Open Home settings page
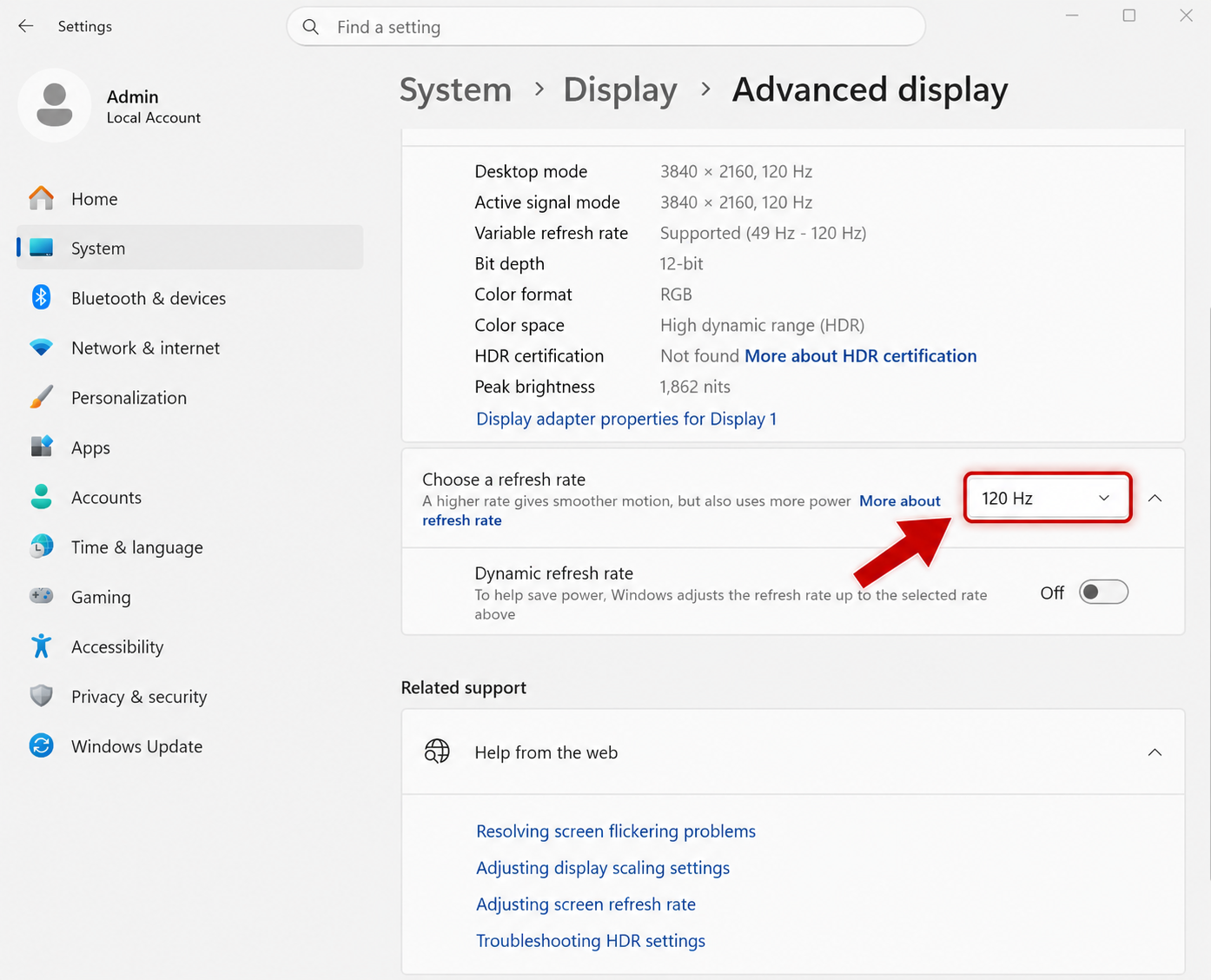Screen dimensions: 1211x980 point(189,198)
